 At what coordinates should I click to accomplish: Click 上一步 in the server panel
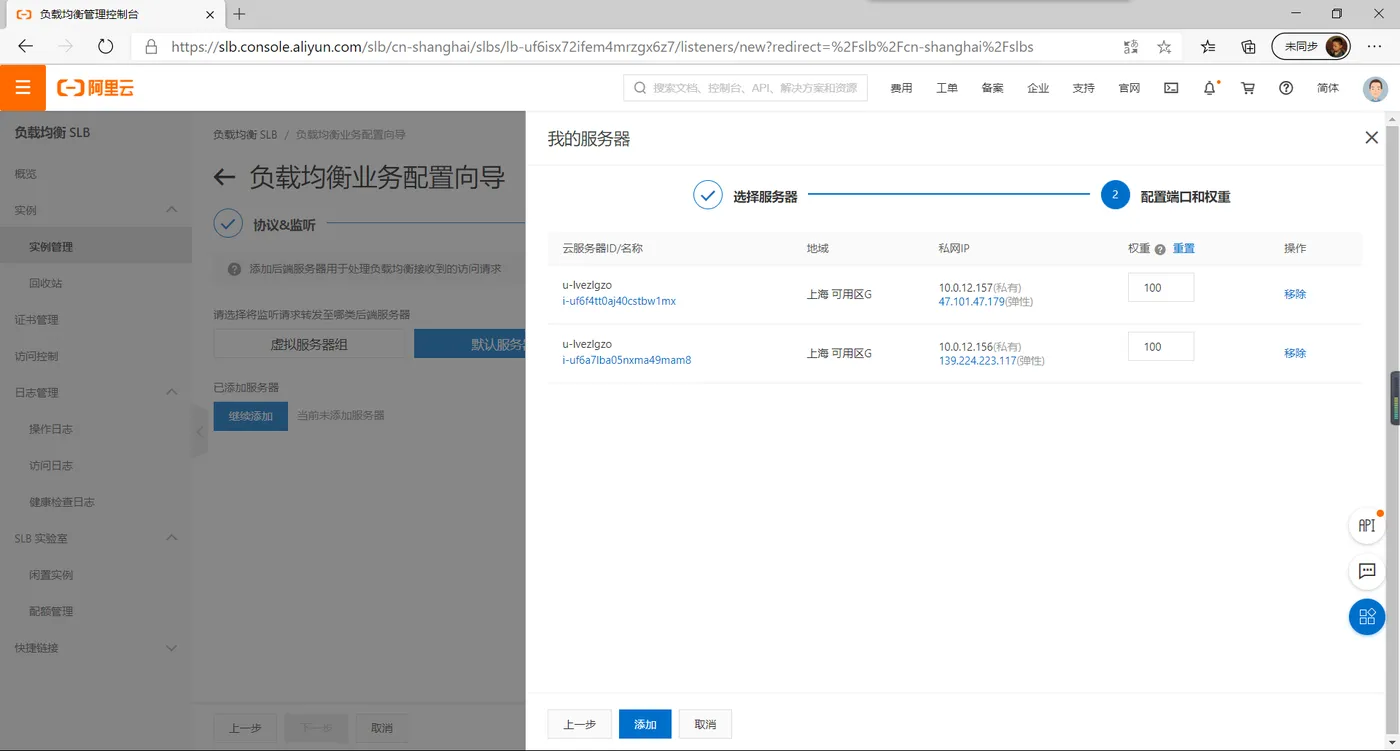(579, 724)
